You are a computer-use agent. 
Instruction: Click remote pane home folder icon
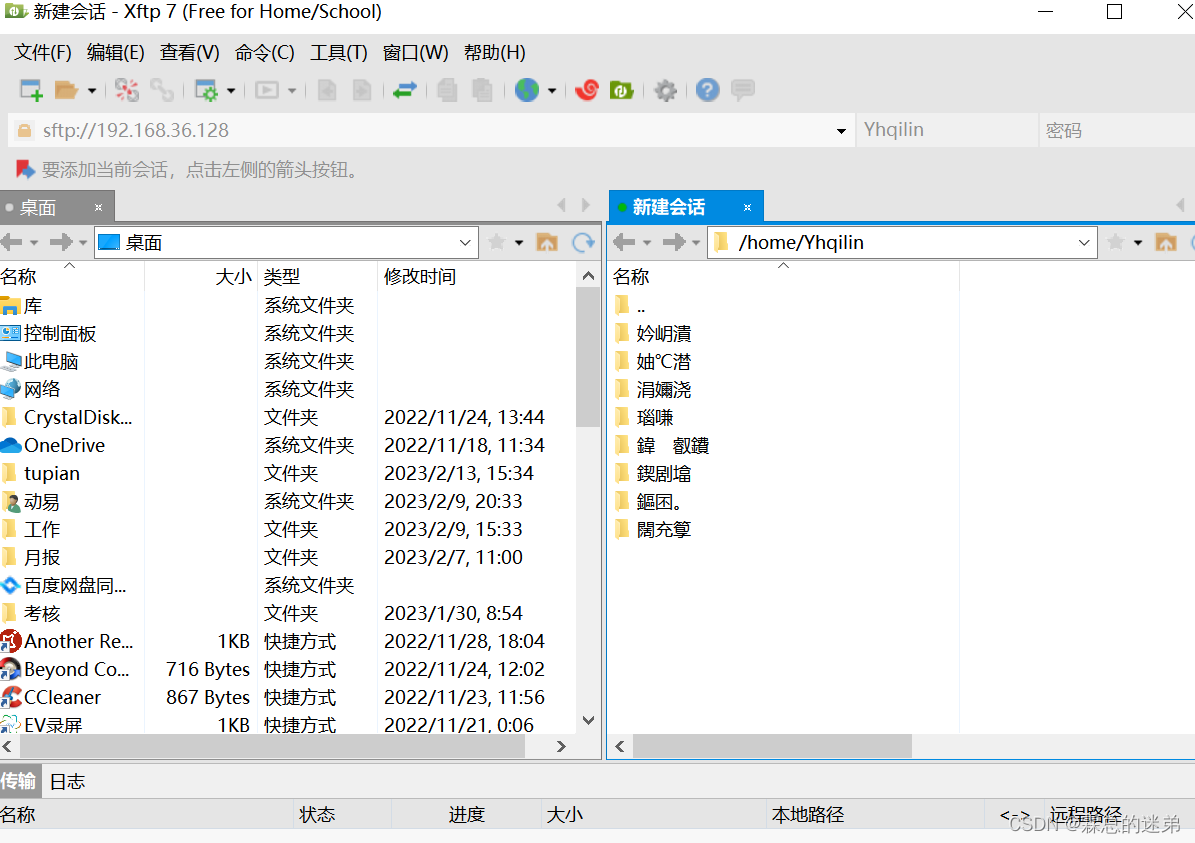[1166, 242]
